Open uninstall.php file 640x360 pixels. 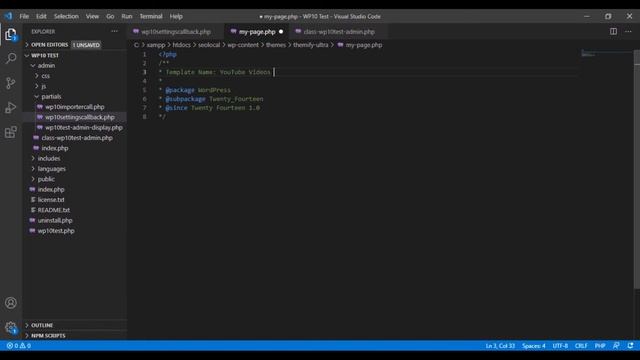click(x=55, y=220)
